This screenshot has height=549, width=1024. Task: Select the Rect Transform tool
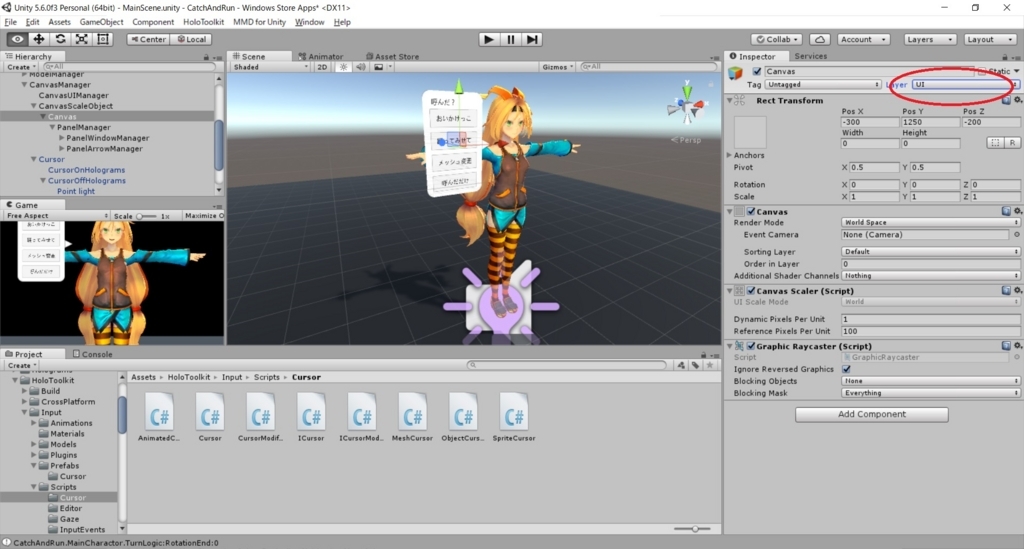[x=103, y=39]
